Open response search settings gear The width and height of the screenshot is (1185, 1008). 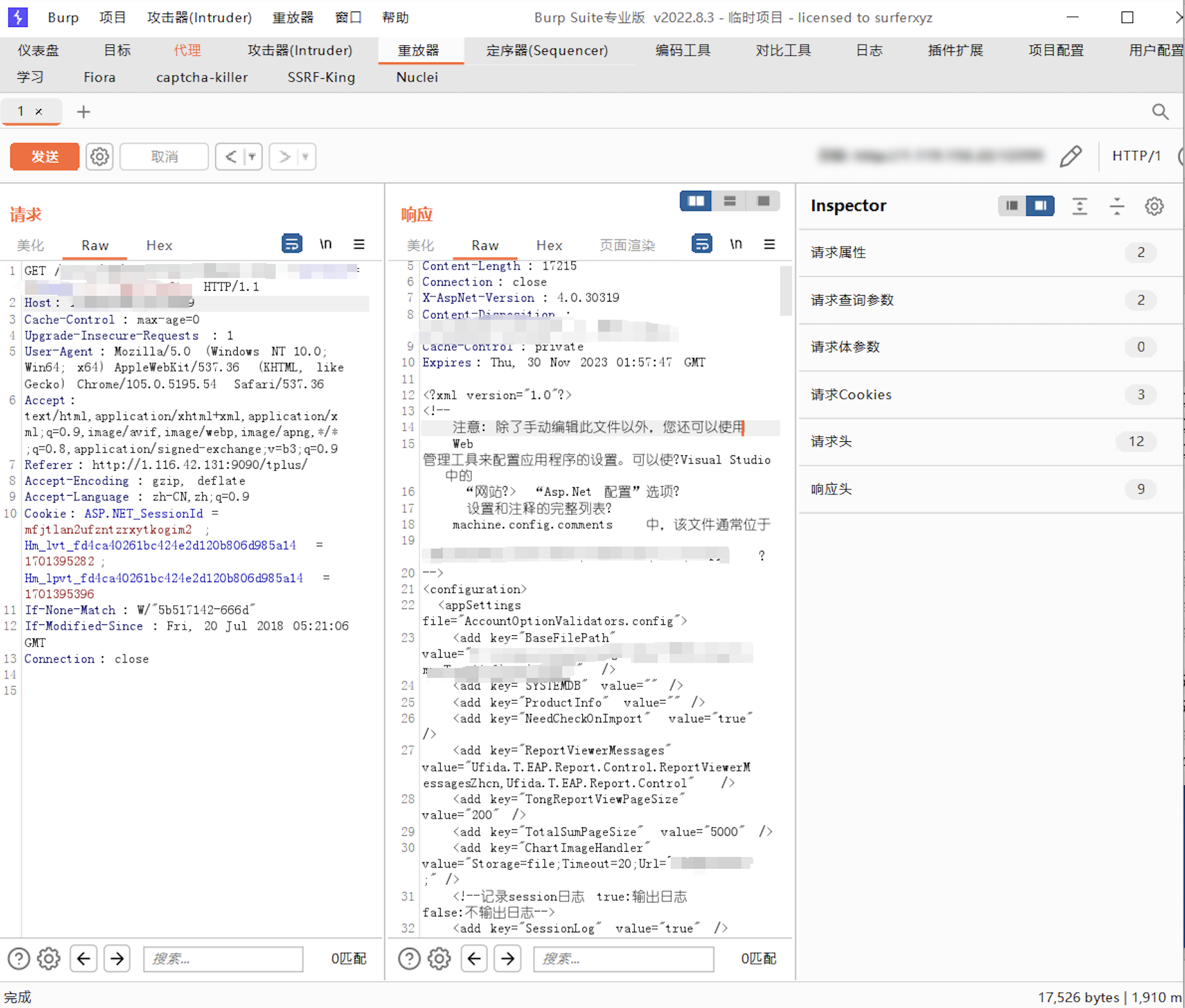click(439, 958)
